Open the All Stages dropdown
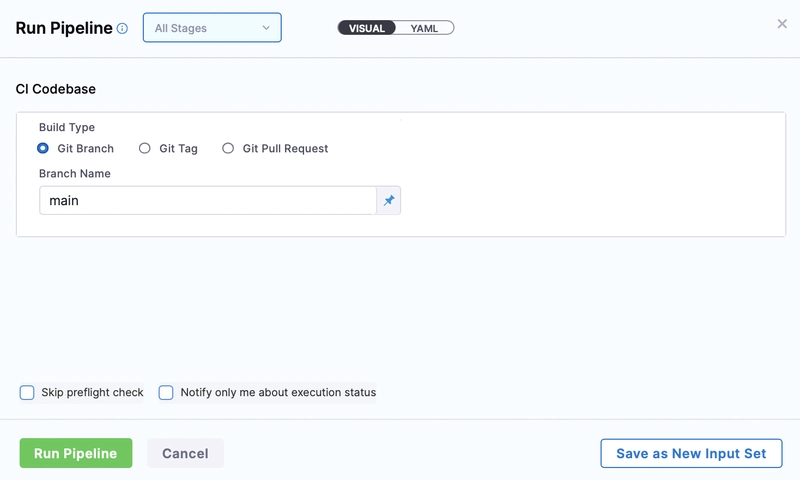The height and width of the screenshot is (480, 800). click(x=212, y=28)
